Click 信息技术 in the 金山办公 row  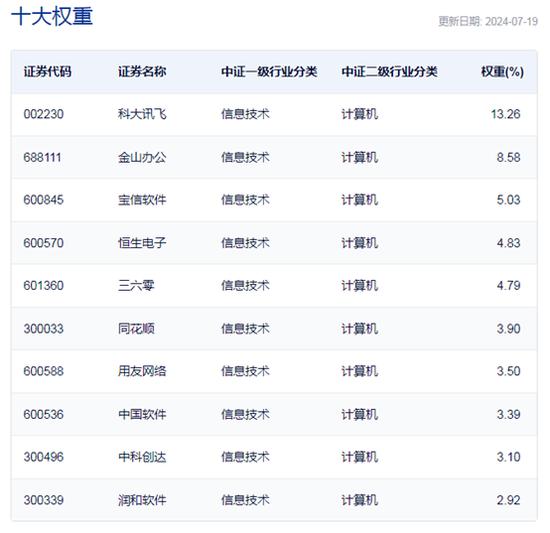(245, 157)
